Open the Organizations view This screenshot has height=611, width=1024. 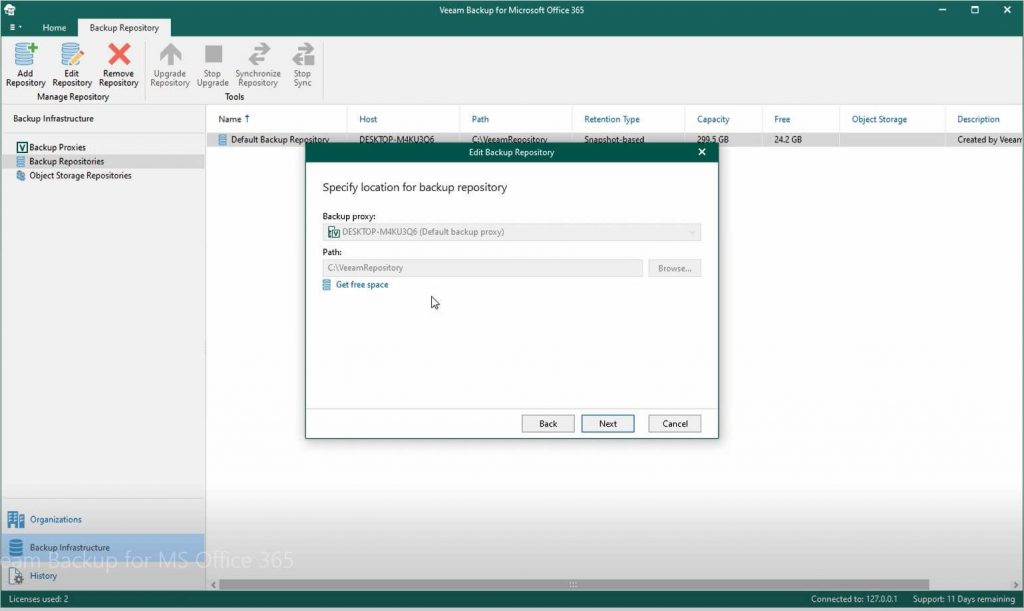pyautogui.click(x=103, y=520)
